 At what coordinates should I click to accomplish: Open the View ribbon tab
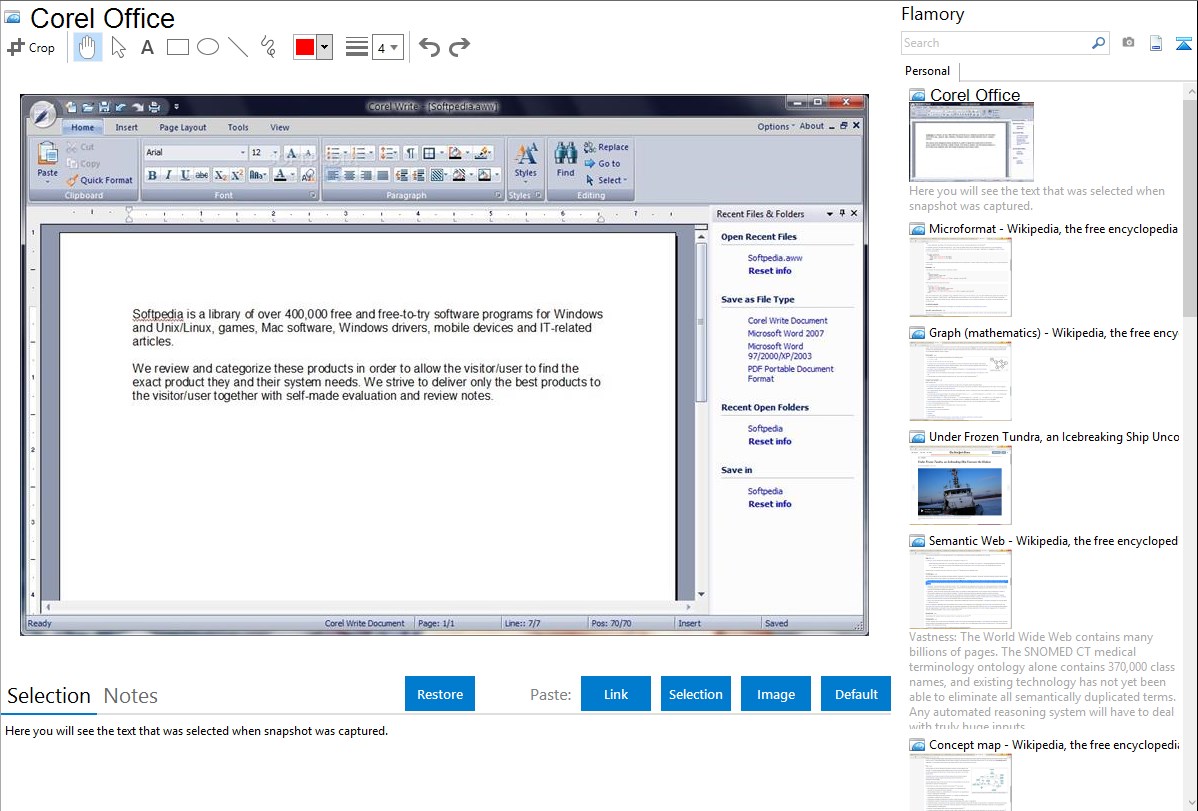tap(280, 128)
